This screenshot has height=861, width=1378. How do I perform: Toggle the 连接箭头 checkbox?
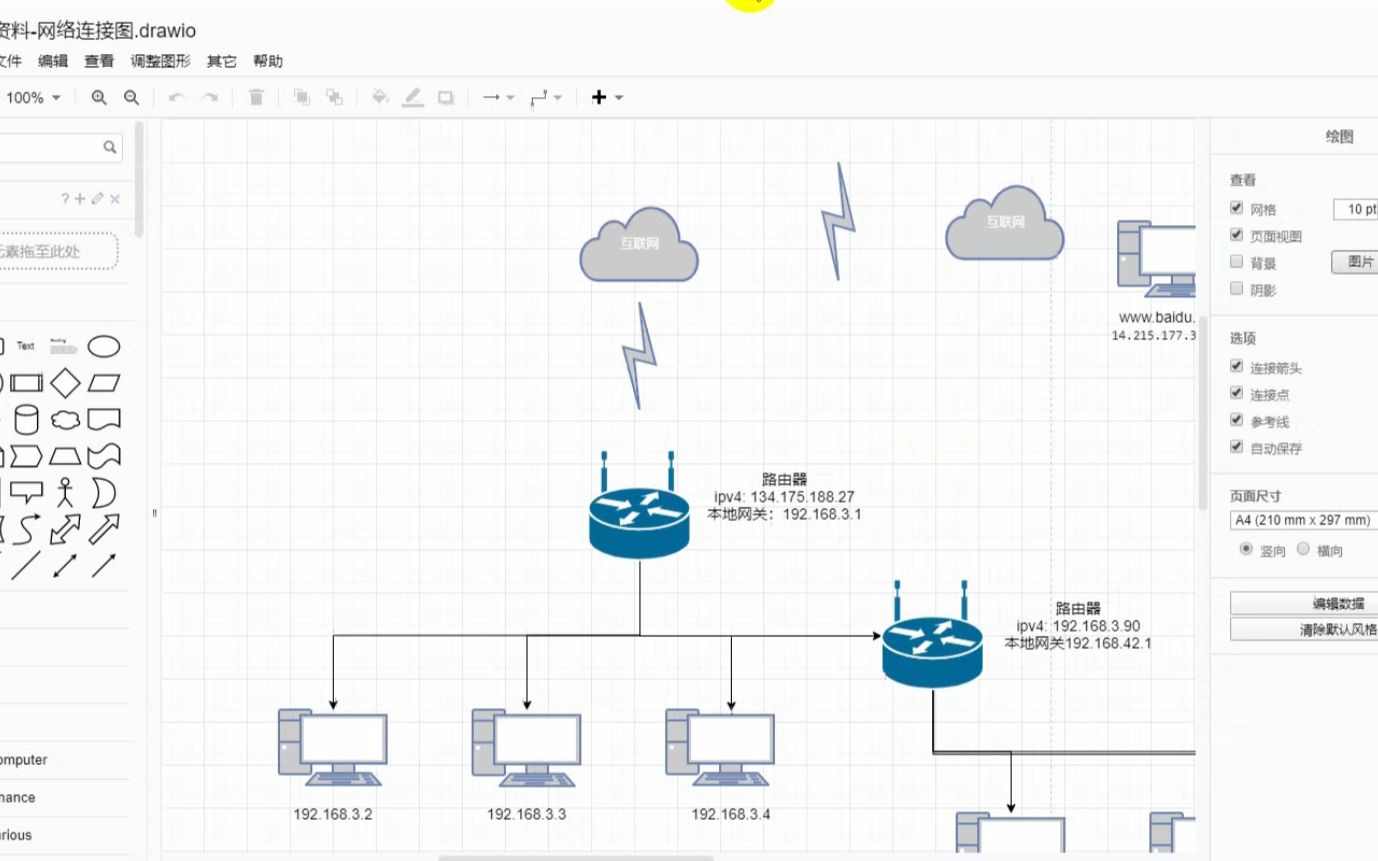[1237, 367]
